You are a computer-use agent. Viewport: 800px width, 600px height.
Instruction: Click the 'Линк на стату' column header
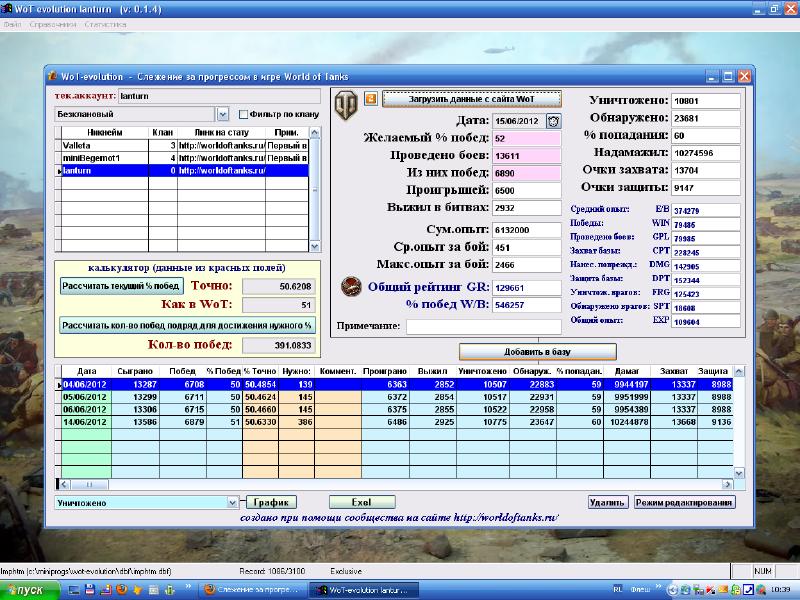point(221,133)
